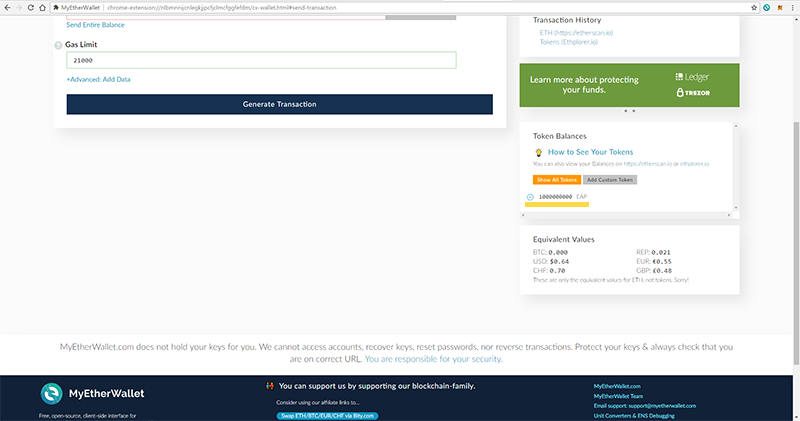The height and width of the screenshot is (421, 800).
Task: Click the browser address bar URL
Action: [221, 8]
